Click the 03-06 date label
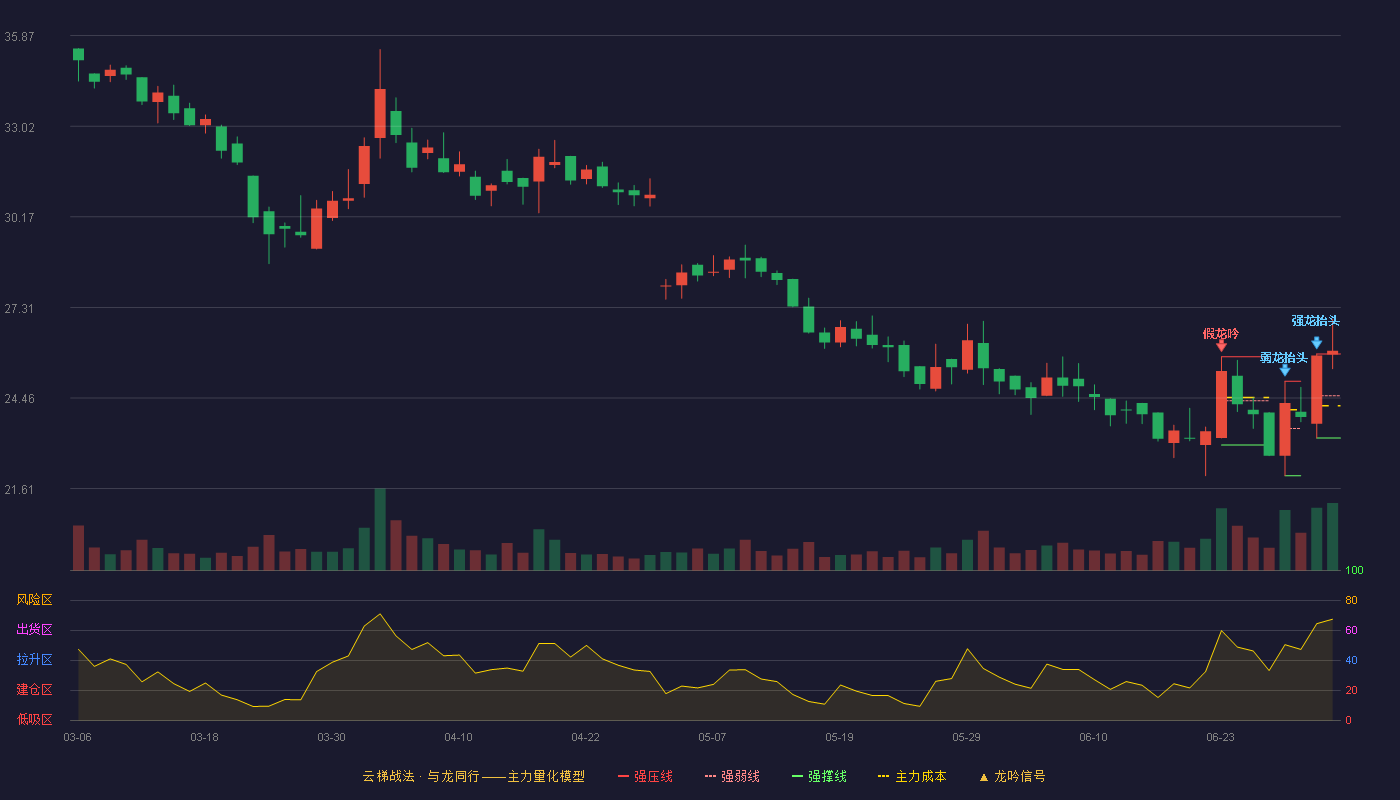Image resolution: width=1400 pixels, height=800 pixels. (x=77, y=737)
